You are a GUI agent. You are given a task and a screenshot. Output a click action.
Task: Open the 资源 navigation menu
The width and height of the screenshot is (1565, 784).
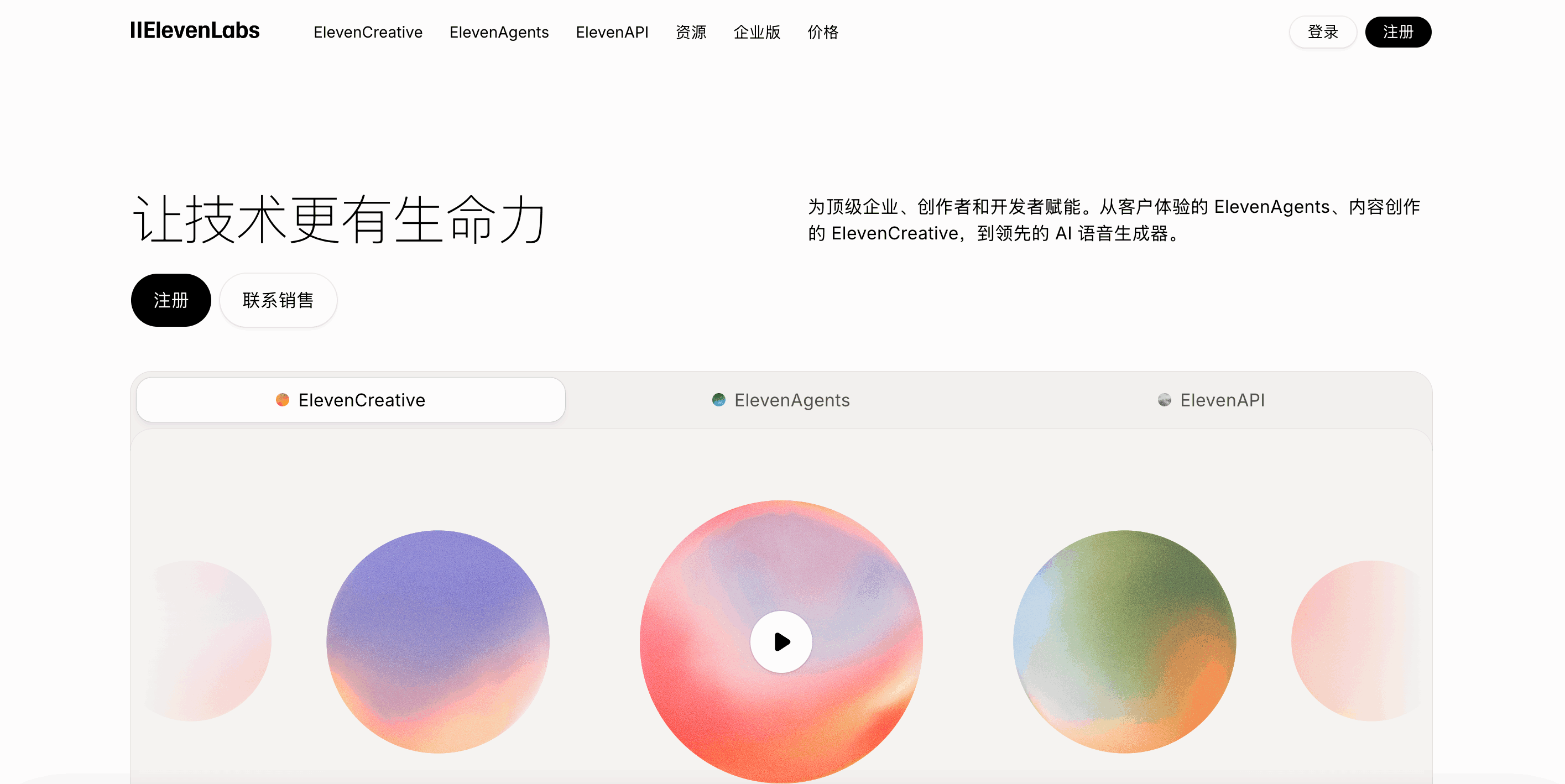(691, 32)
